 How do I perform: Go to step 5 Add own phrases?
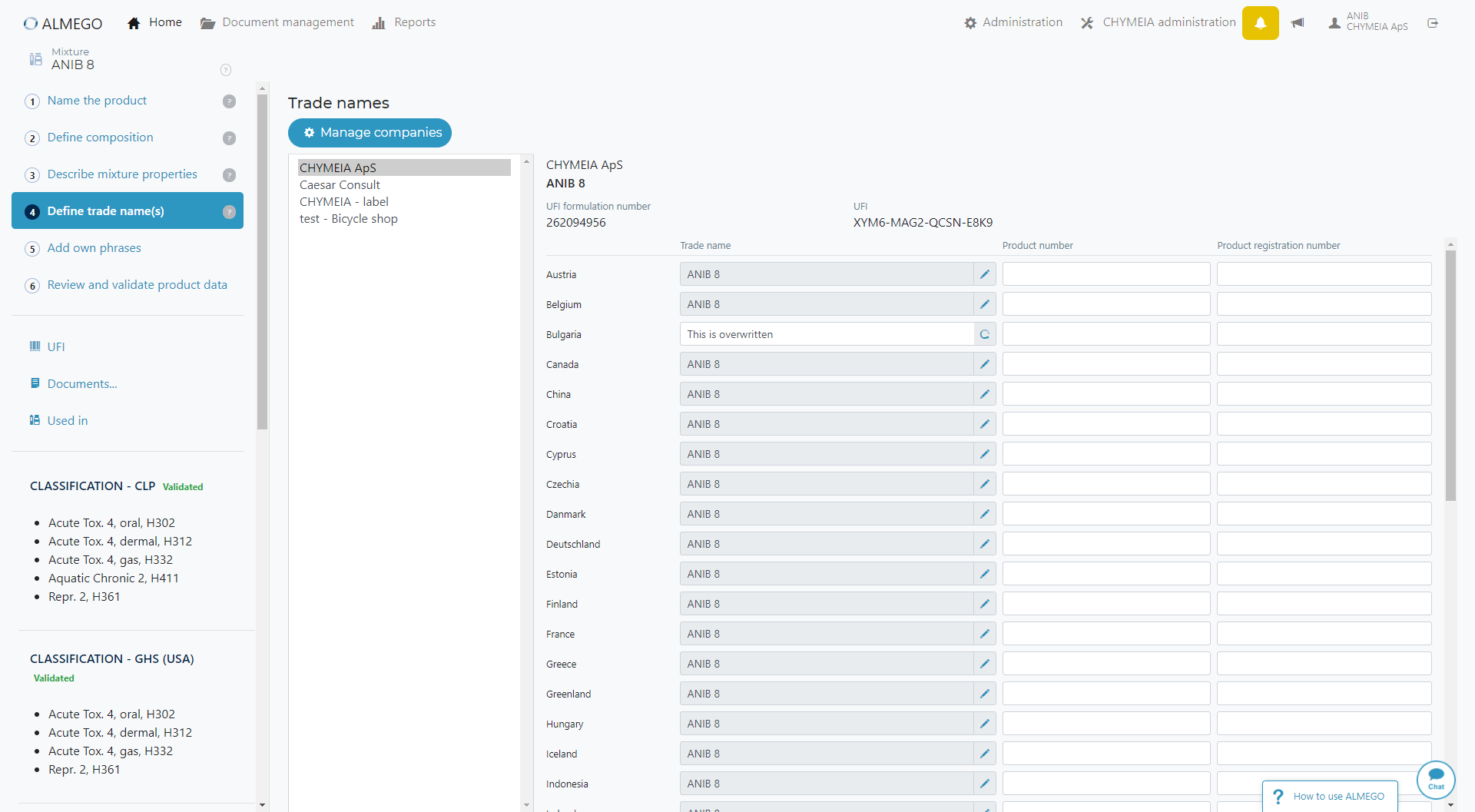(x=94, y=248)
